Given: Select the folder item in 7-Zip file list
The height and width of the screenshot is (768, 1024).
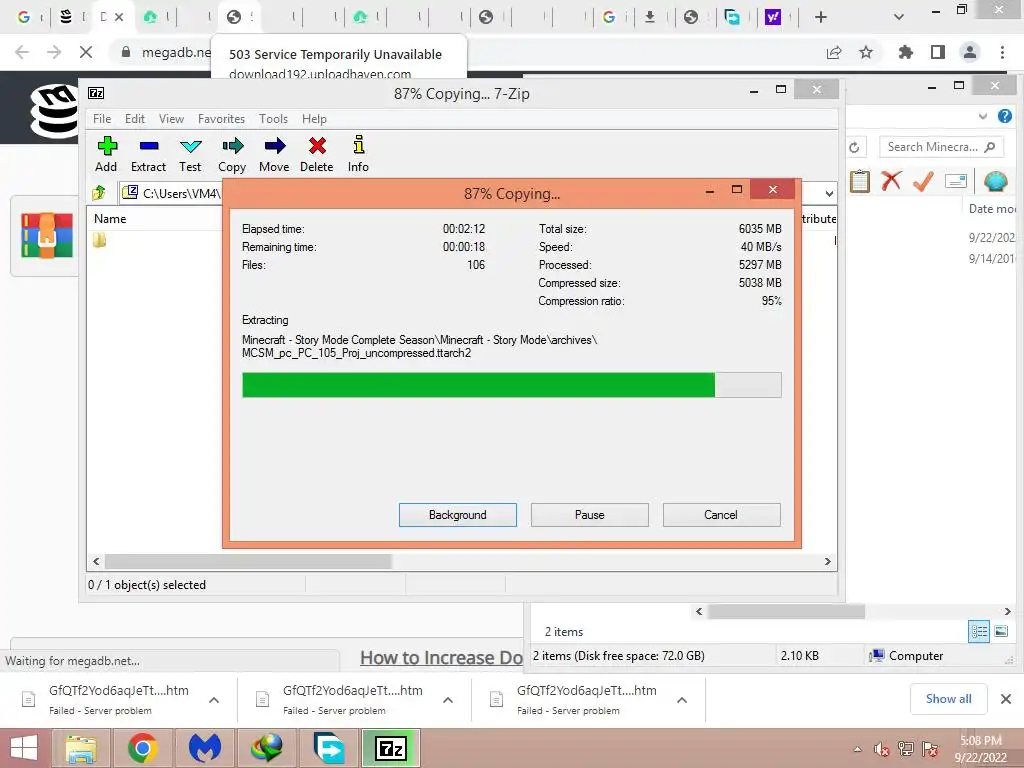Looking at the screenshot, I should tap(99, 240).
